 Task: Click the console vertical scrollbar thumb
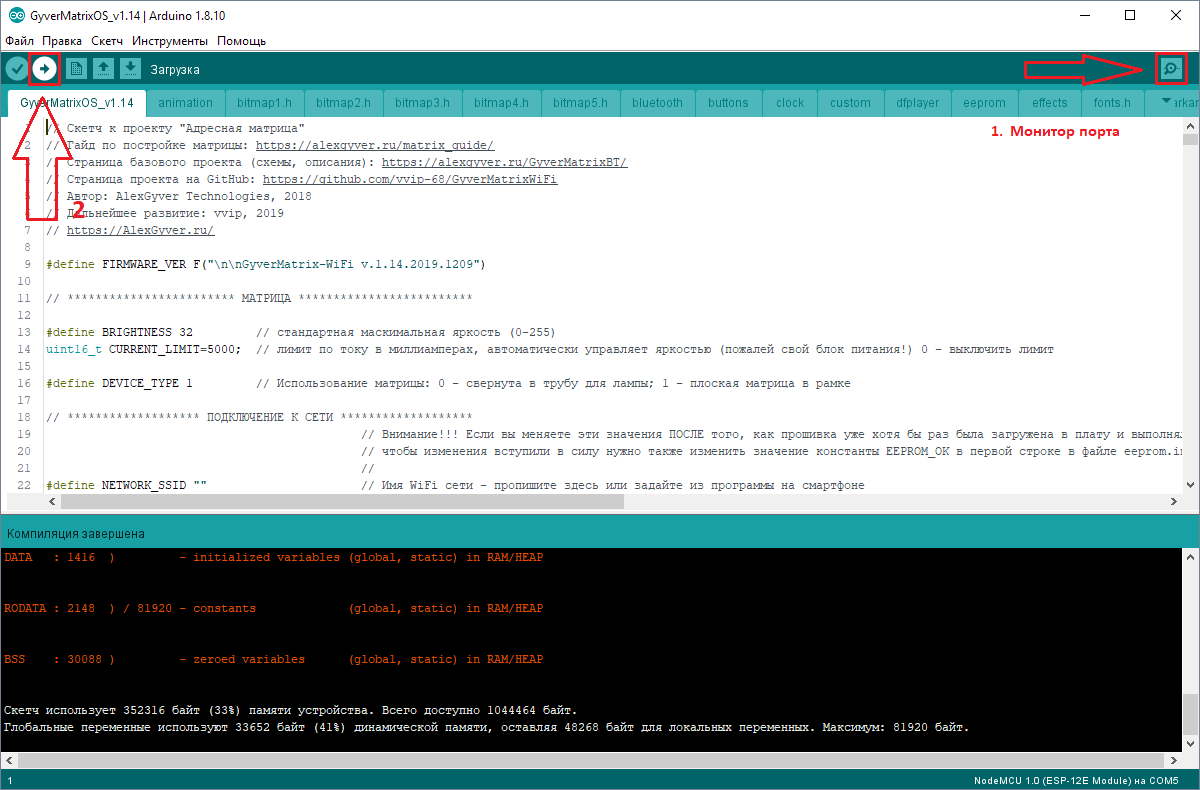[x=1190, y=716]
